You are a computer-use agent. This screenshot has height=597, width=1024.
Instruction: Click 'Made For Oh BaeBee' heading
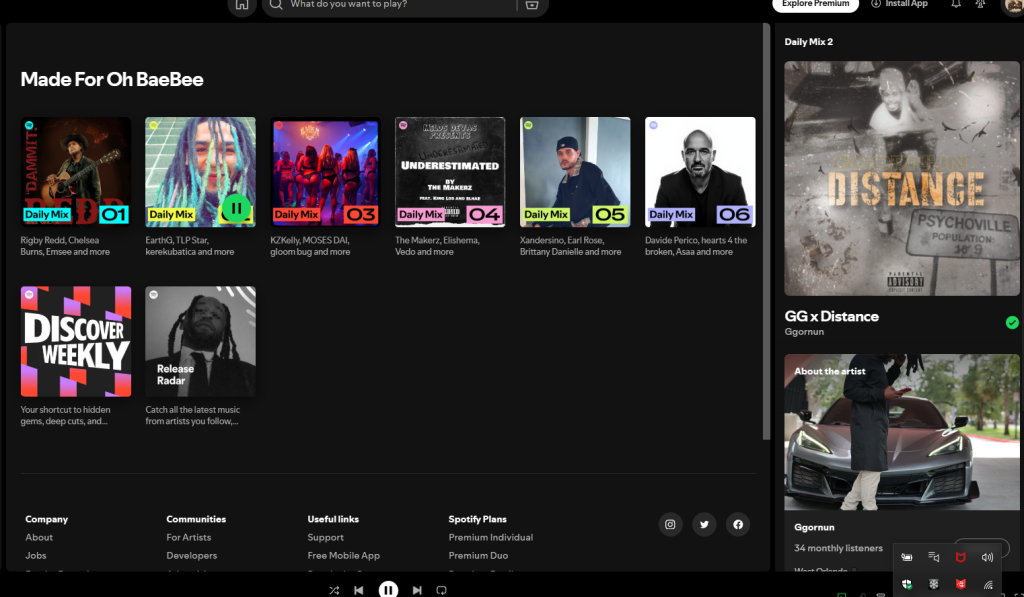tap(112, 79)
